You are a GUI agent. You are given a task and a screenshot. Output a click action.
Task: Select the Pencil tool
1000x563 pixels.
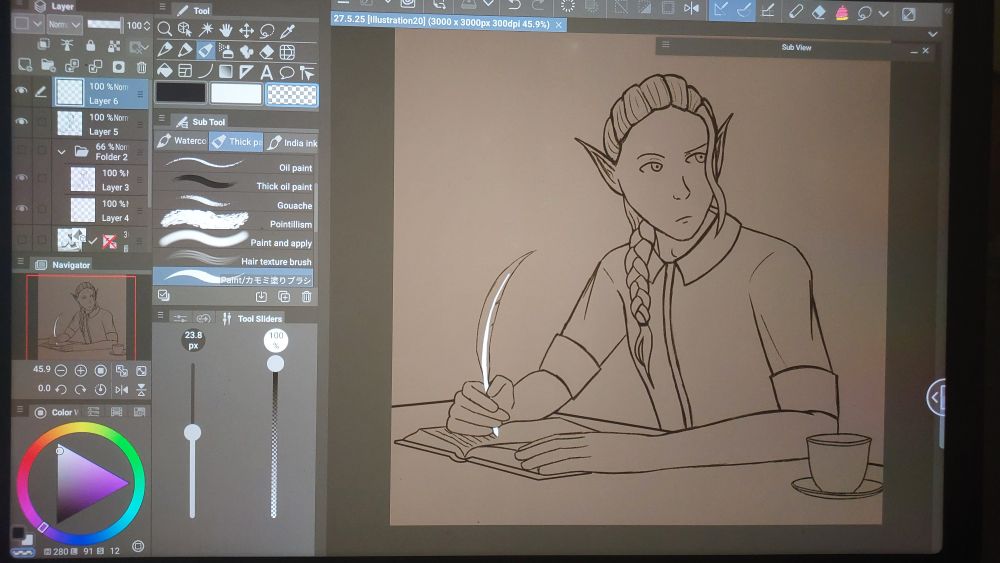pos(185,50)
